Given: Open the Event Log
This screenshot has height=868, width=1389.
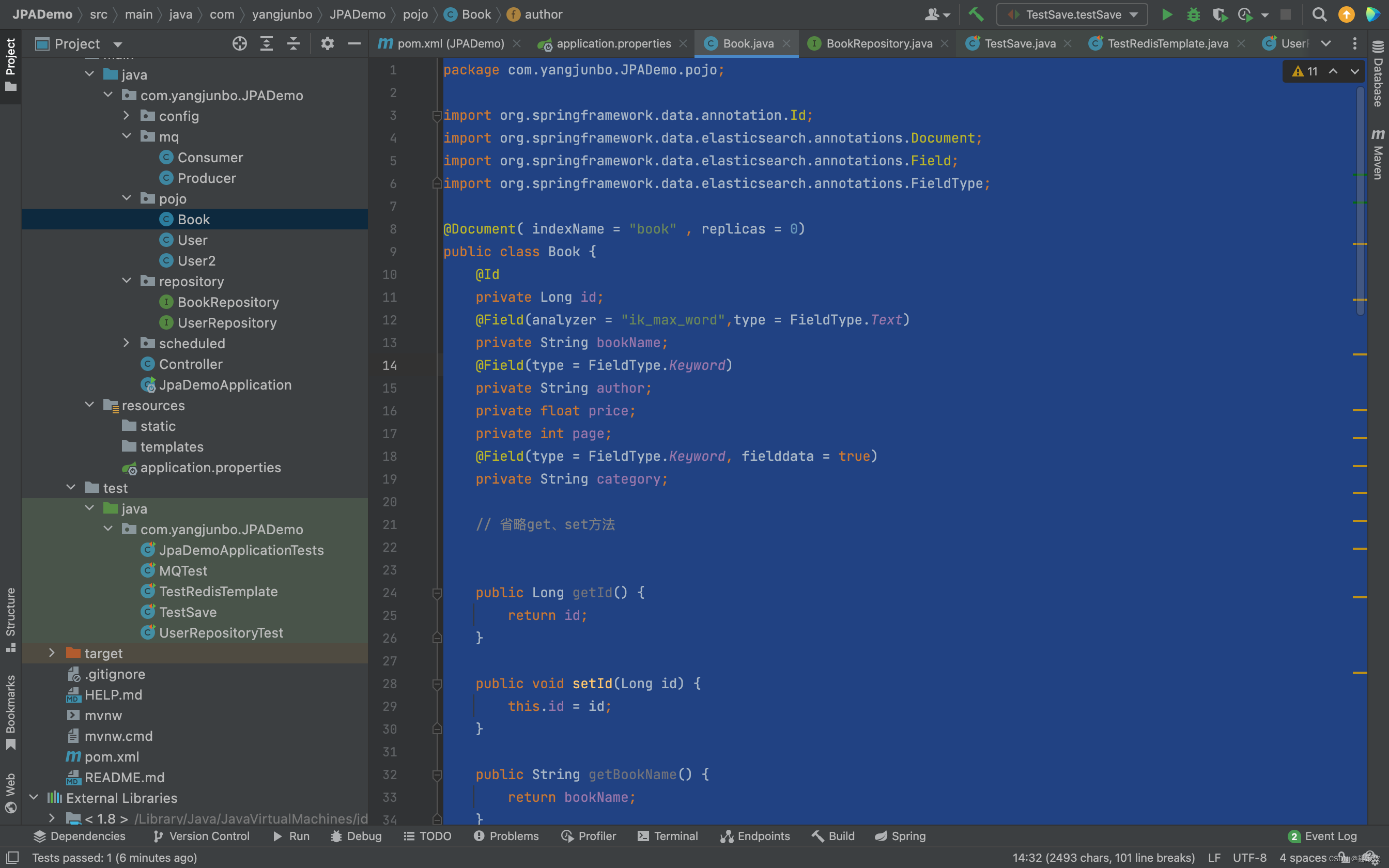Looking at the screenshot, I should 1323,836.
